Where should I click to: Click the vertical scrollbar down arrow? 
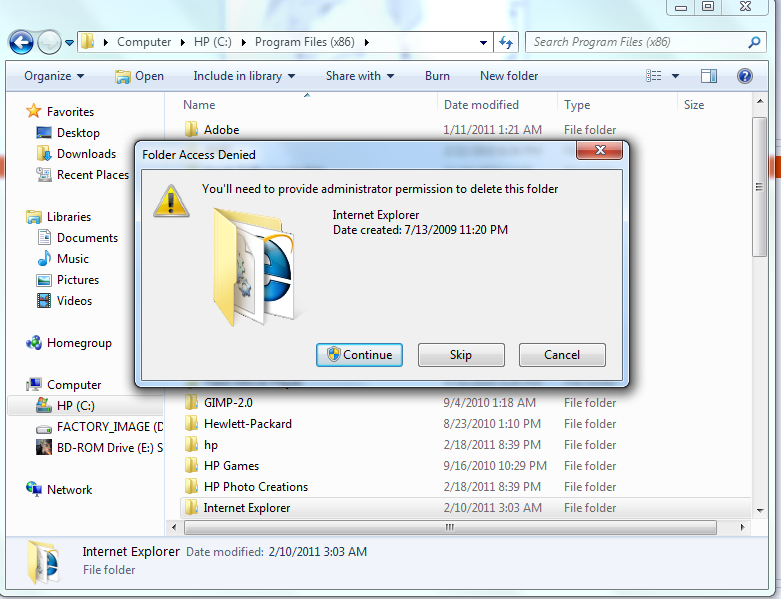(760, 510)
